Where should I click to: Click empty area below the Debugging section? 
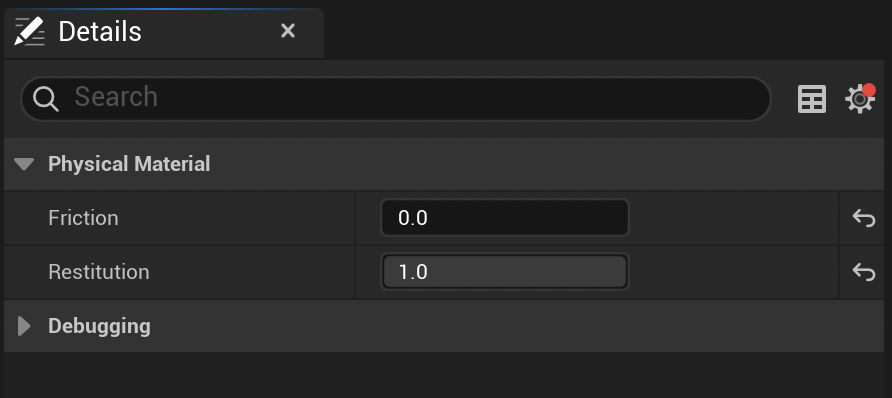coord(444,374)
